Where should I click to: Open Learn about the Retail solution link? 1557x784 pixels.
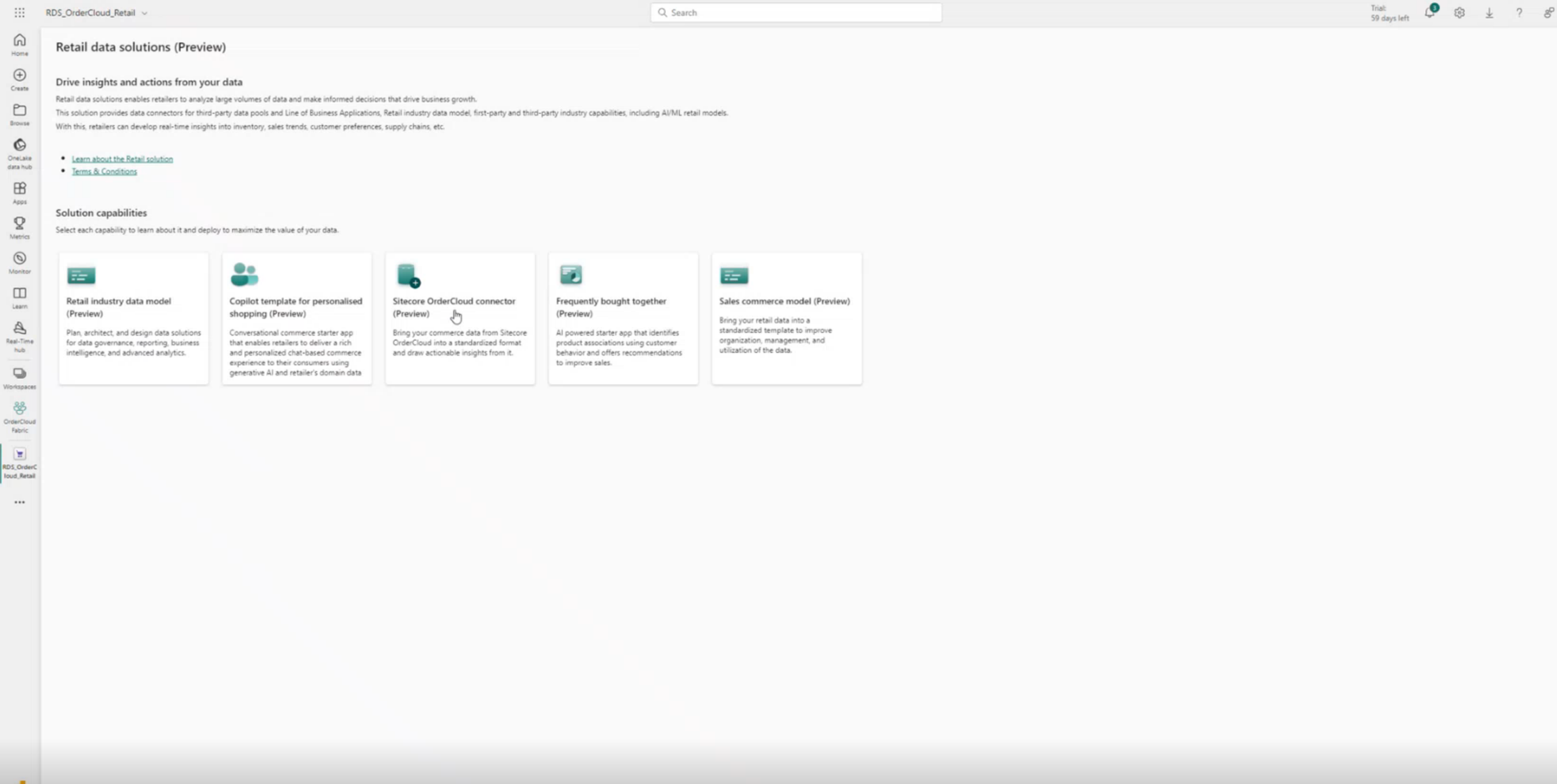click(122, 159)
